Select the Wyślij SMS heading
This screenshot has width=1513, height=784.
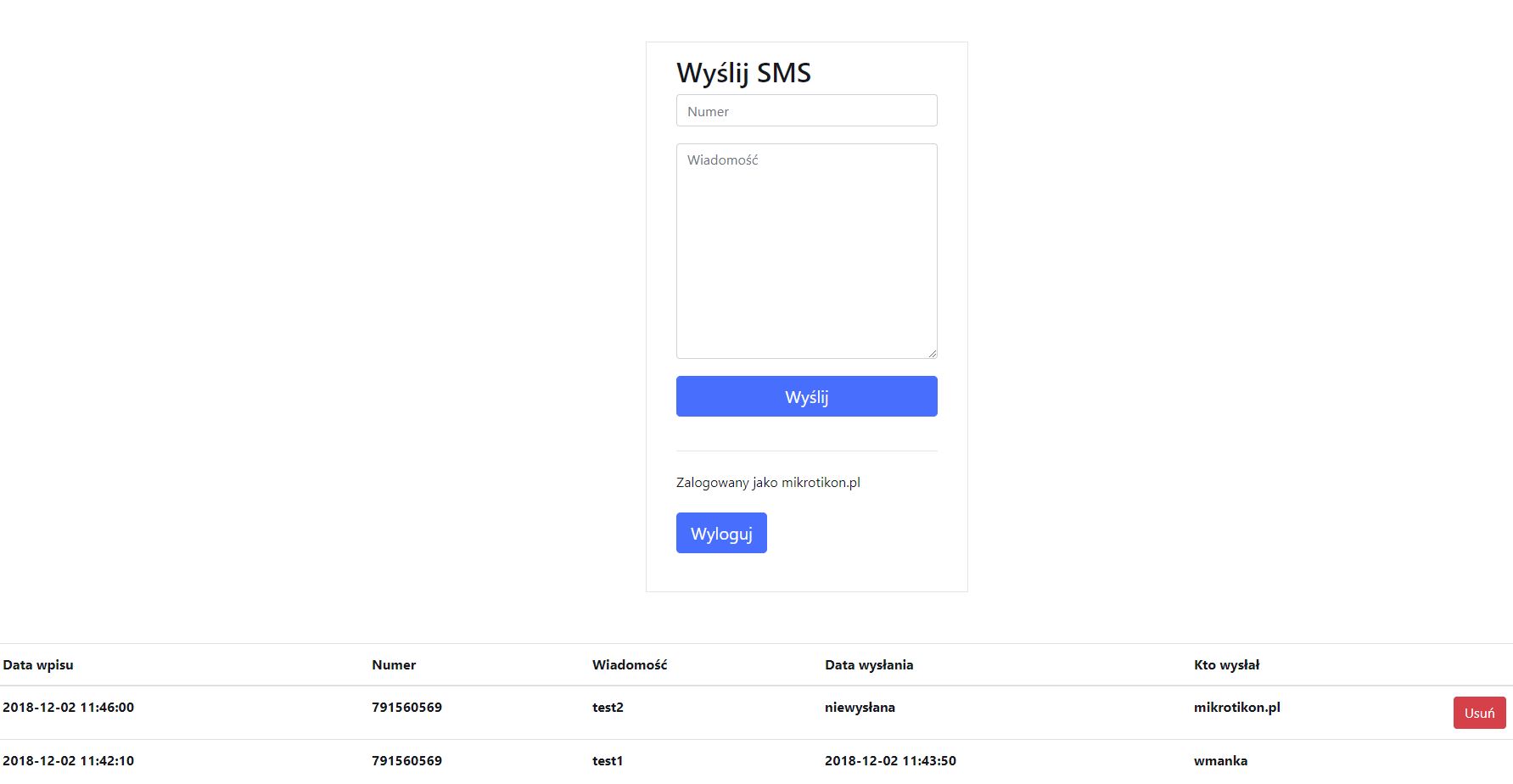743,73
